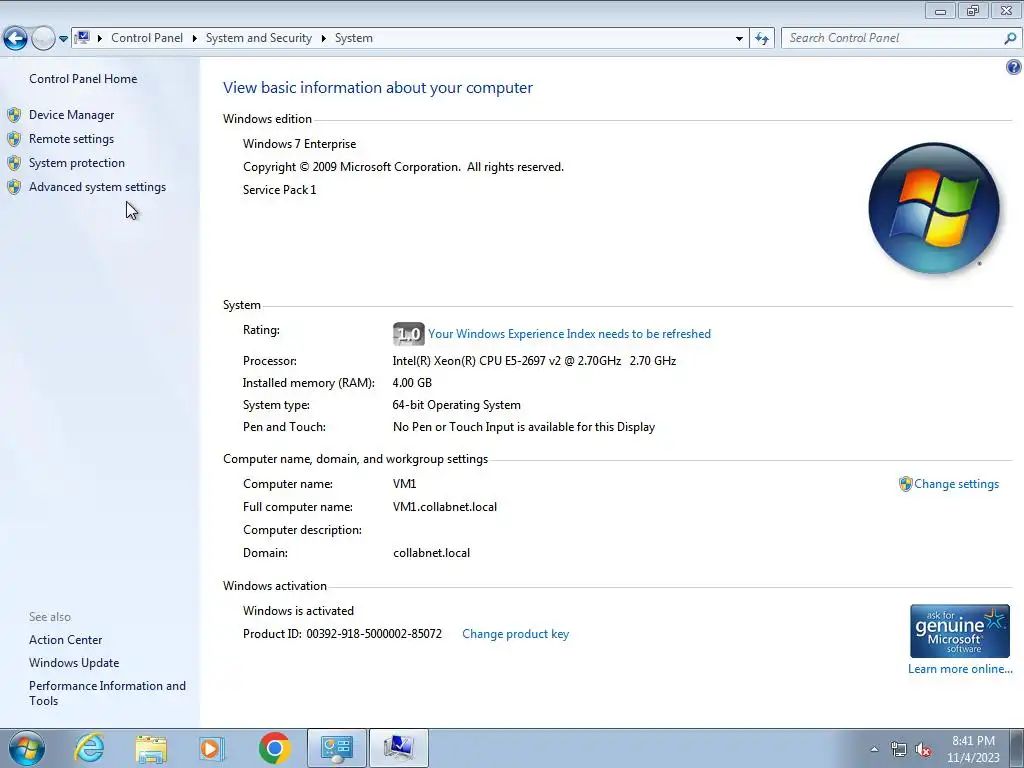Viewport: 1024px width, 768px height.
Task: Click the 4.00 GB installed memory value
Action: point(412,383)
